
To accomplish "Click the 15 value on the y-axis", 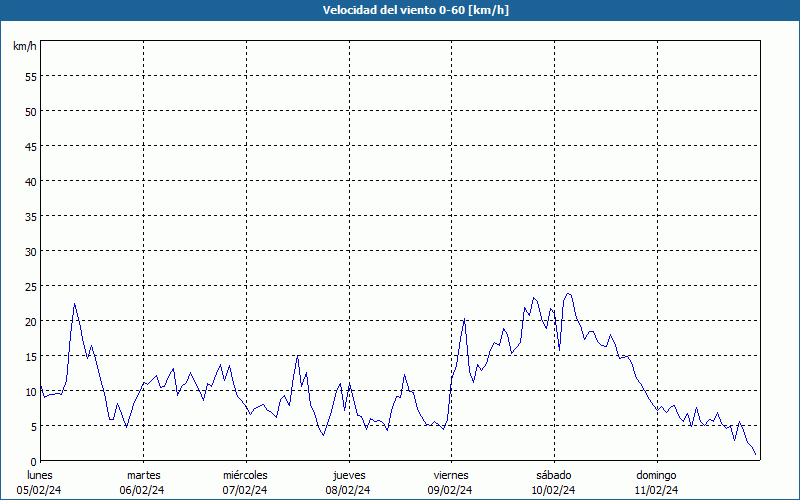I will pos(31,357).
